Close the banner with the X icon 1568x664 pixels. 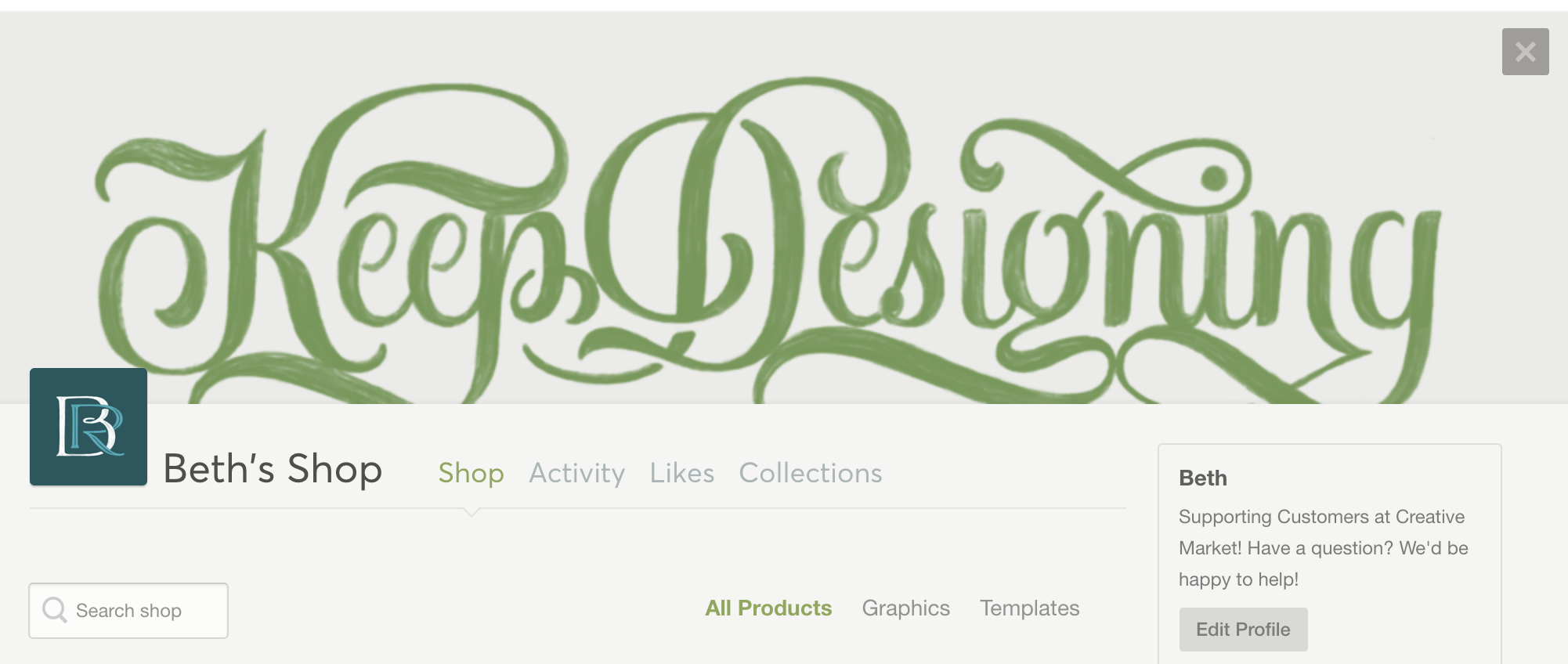click(x=1525, y=52)
